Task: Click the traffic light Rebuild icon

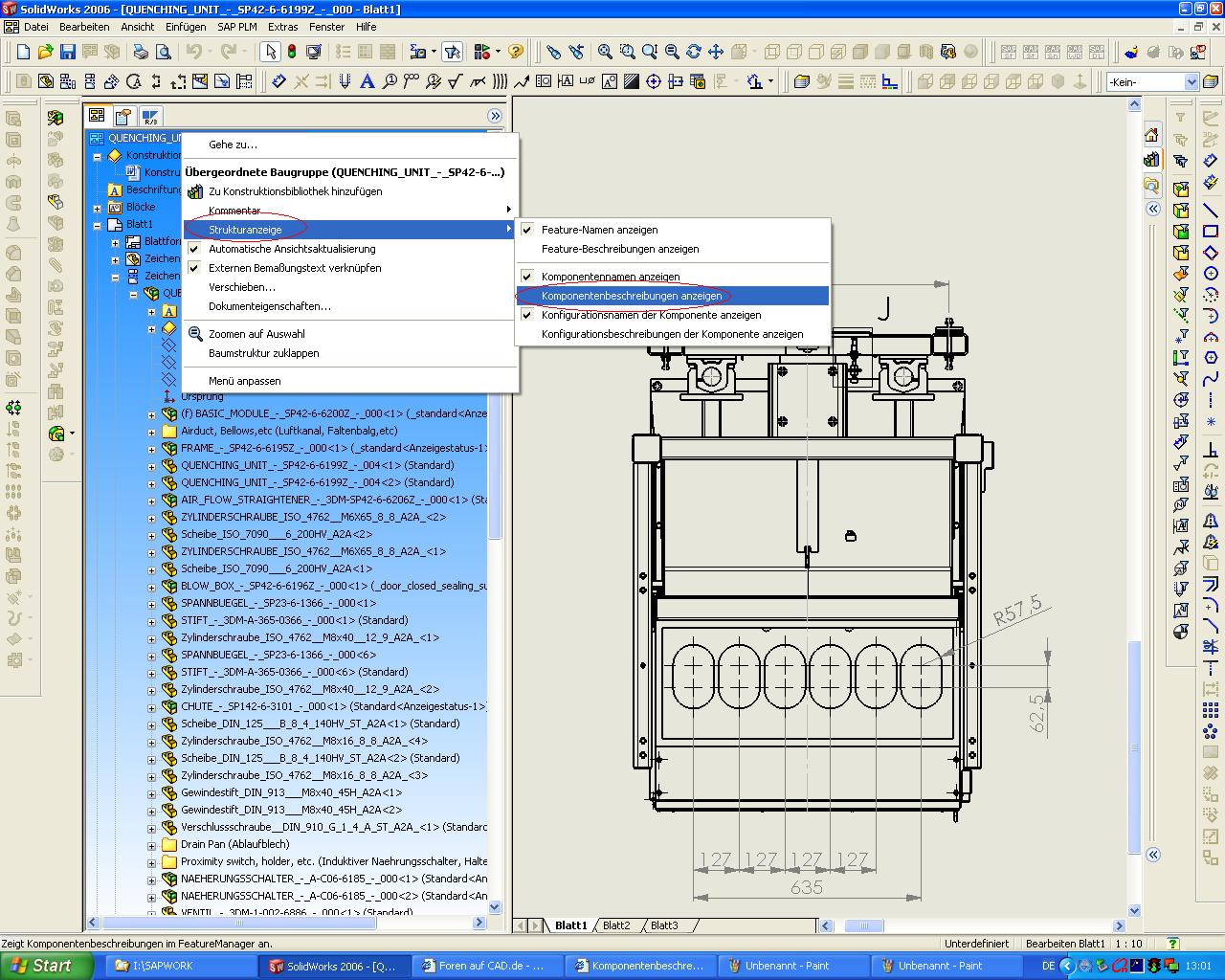Action: 292,52
